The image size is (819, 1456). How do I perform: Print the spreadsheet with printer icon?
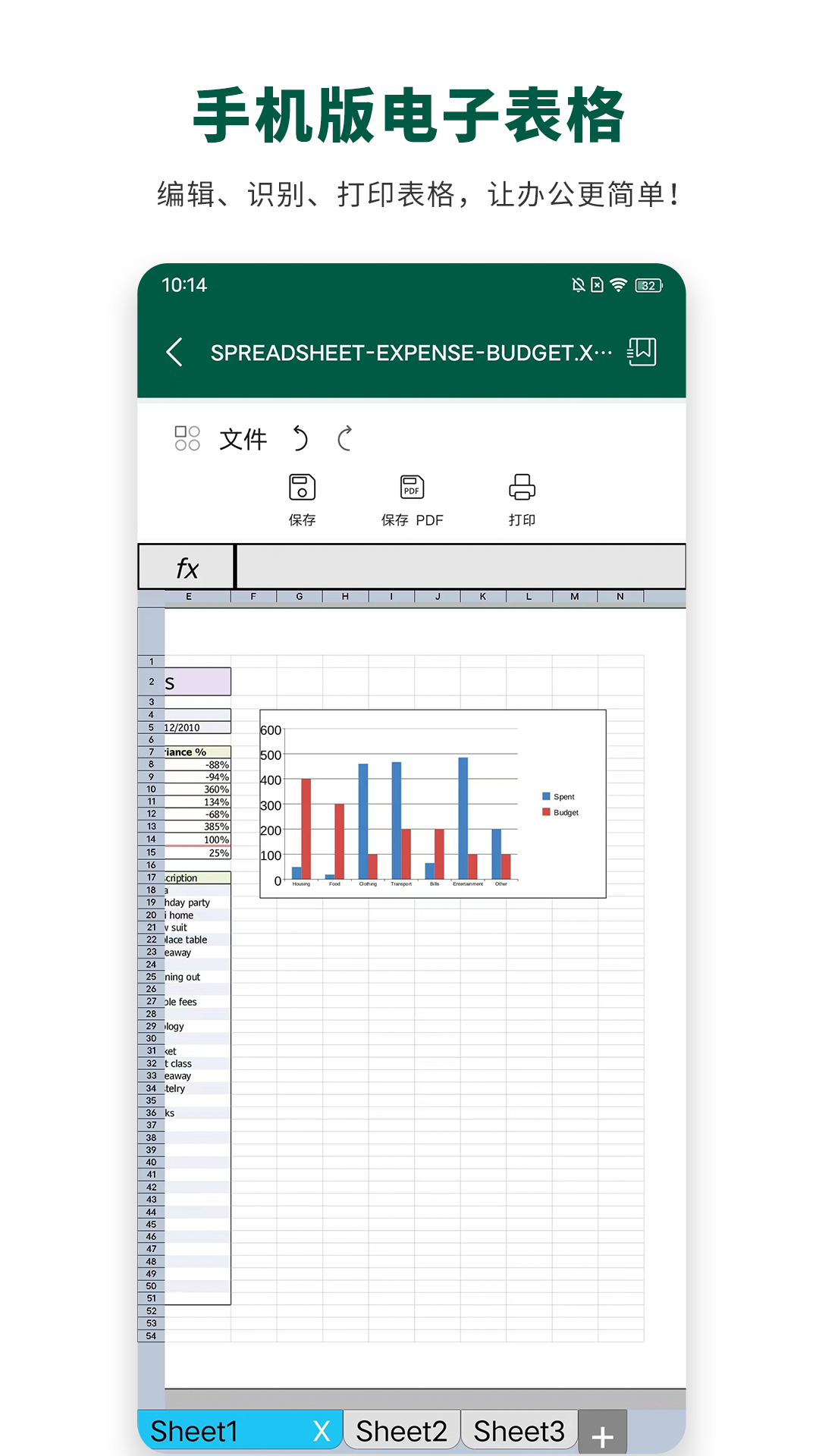coord(522,488)
